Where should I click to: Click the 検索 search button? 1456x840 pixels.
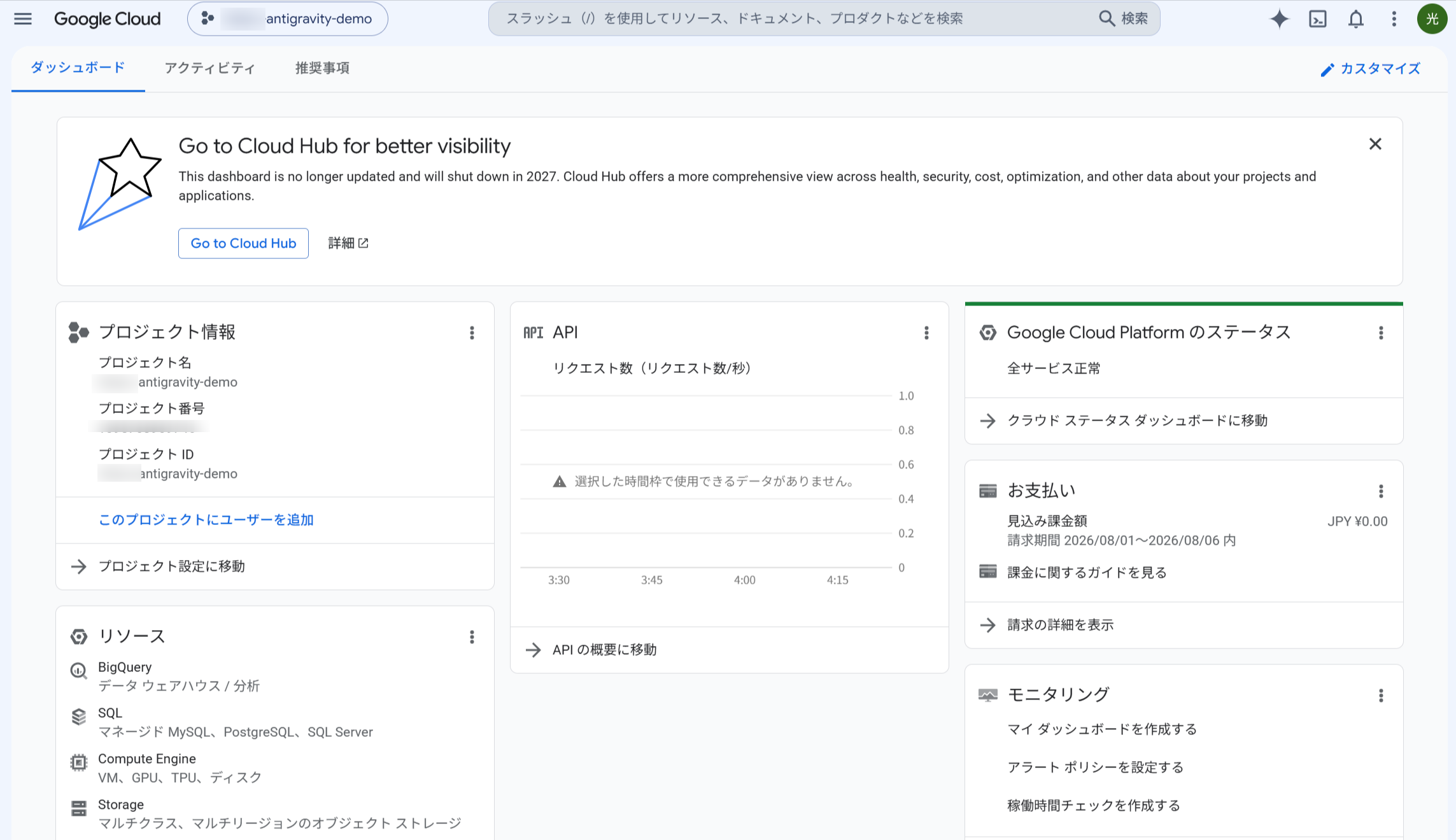pos(1124,18)
